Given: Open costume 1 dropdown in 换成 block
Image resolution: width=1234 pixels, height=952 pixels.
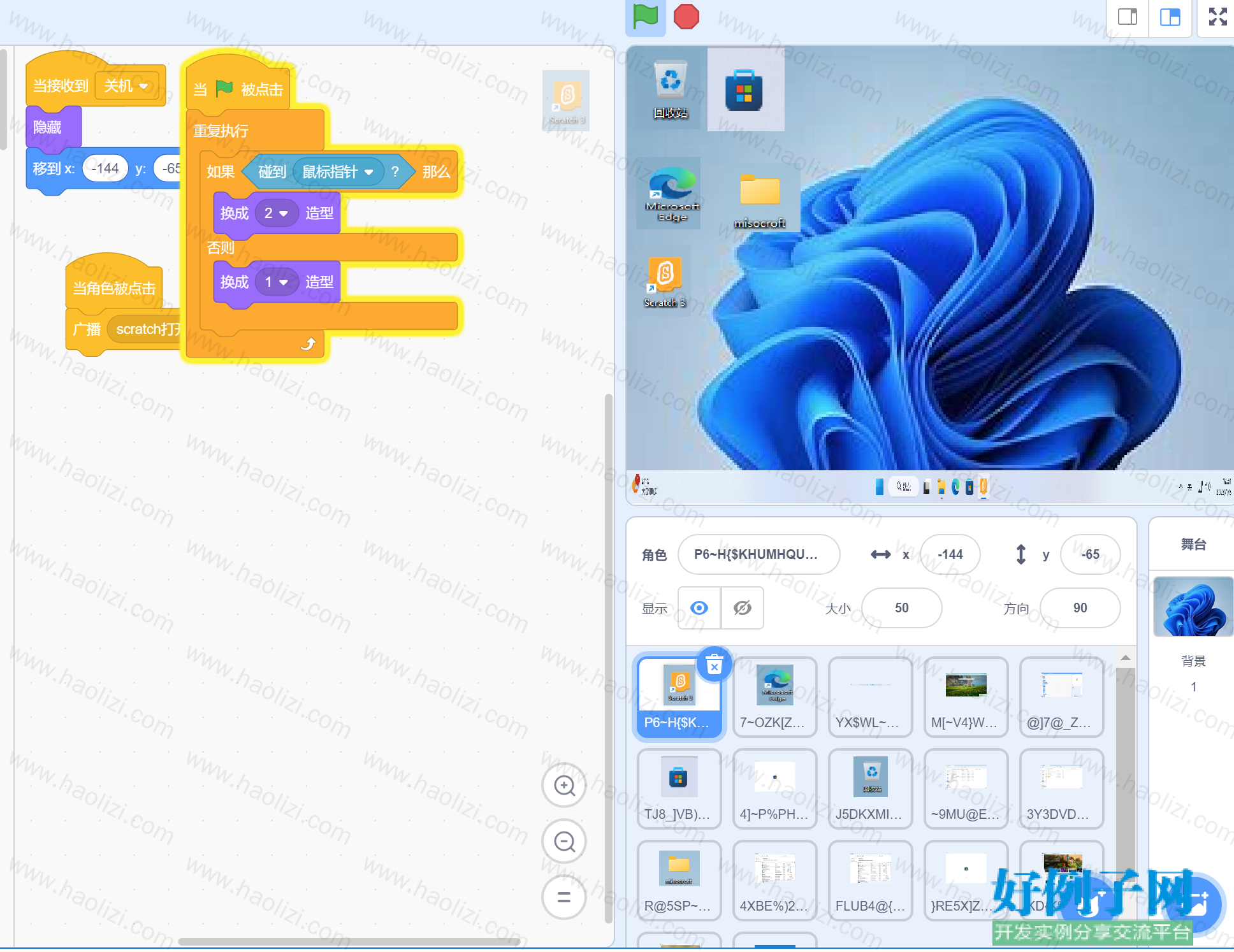Looking at the screenshot, I should [x=277, y=282].
